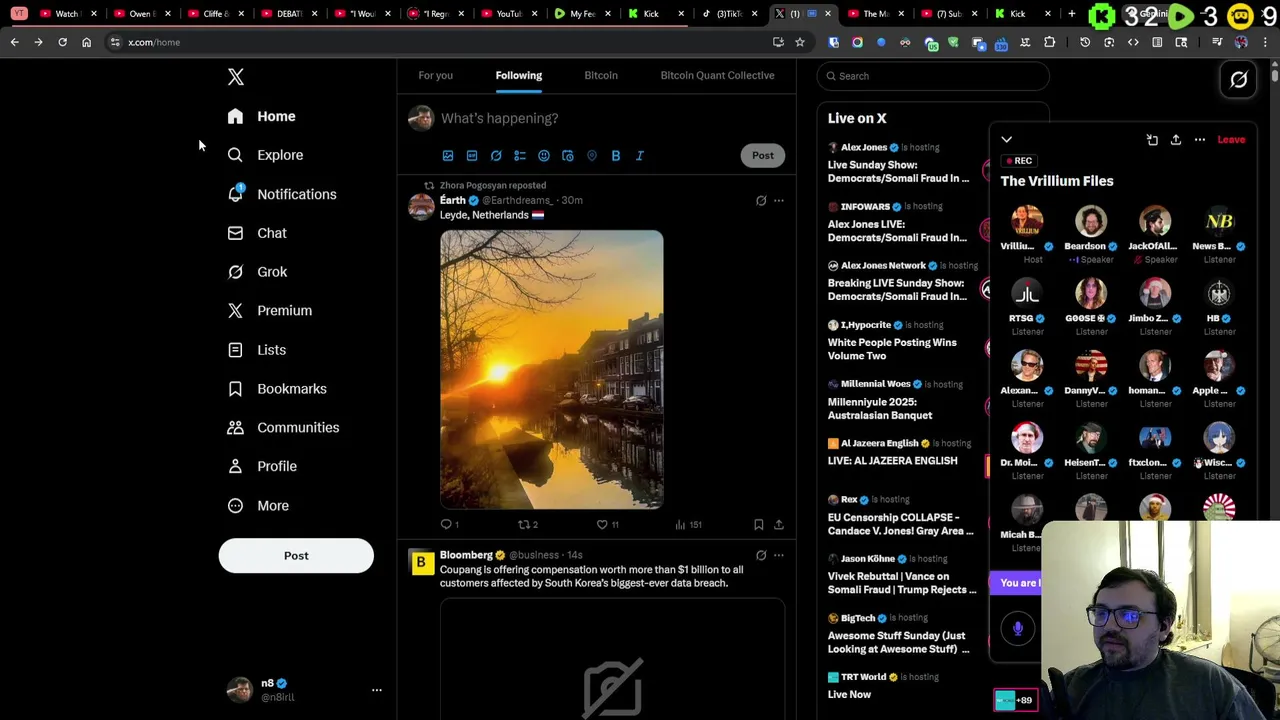Bookmark this page with star icon
Image resolution: width=1280 pixels, height=720 pixels.
[x=800, y=42]
